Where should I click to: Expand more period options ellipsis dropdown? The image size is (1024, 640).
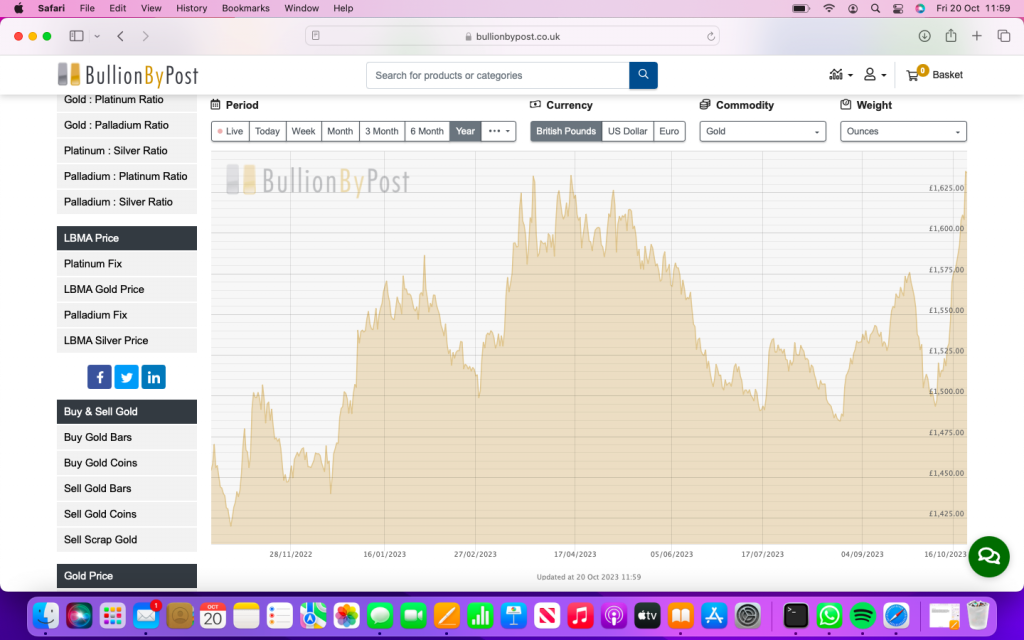(498, 131)
